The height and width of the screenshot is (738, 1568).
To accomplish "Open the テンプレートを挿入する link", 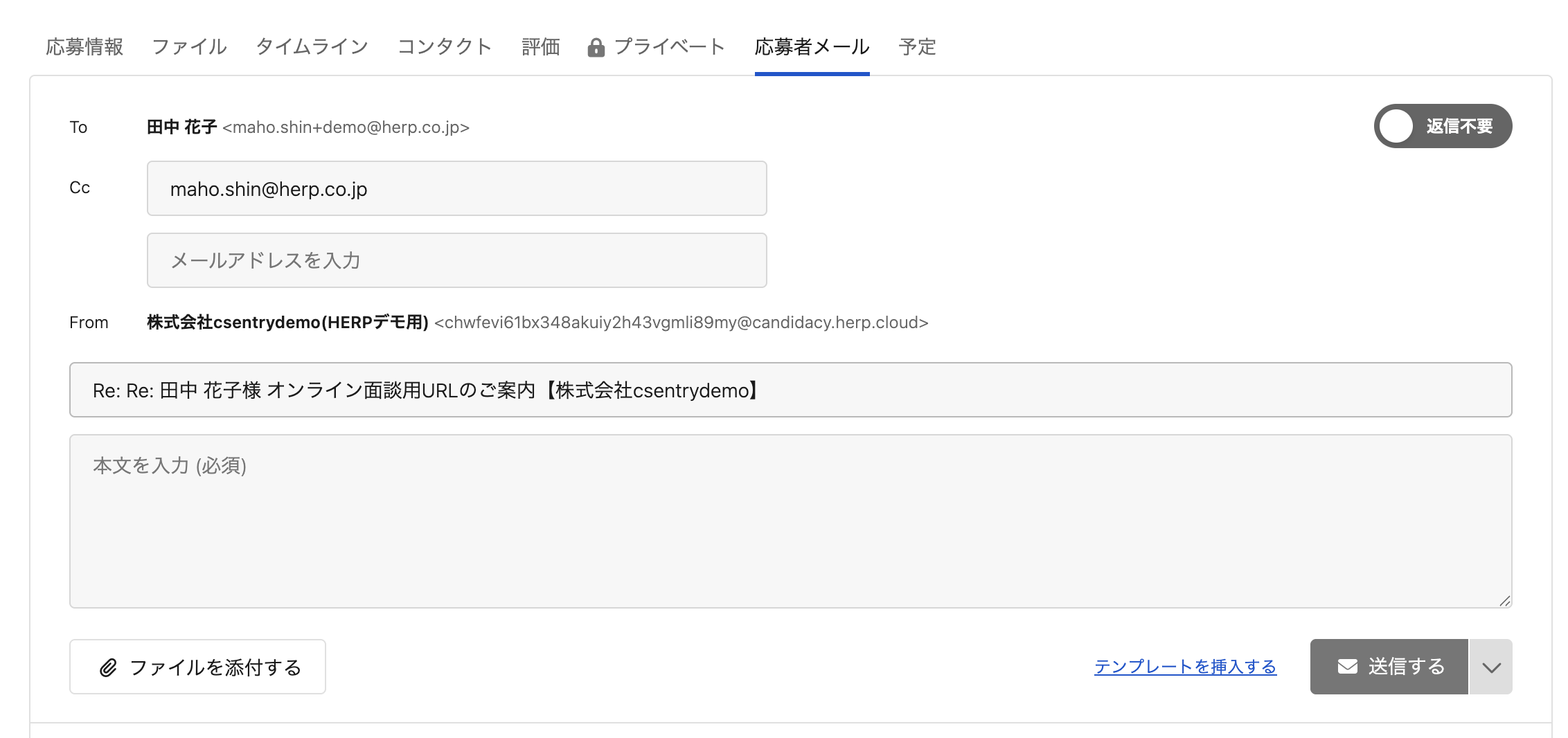I will (x=1185, y=667).
